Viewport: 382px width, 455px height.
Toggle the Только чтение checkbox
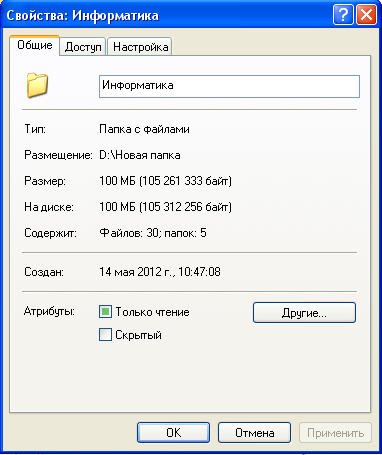pyautogui.click(x=105, y=312)
